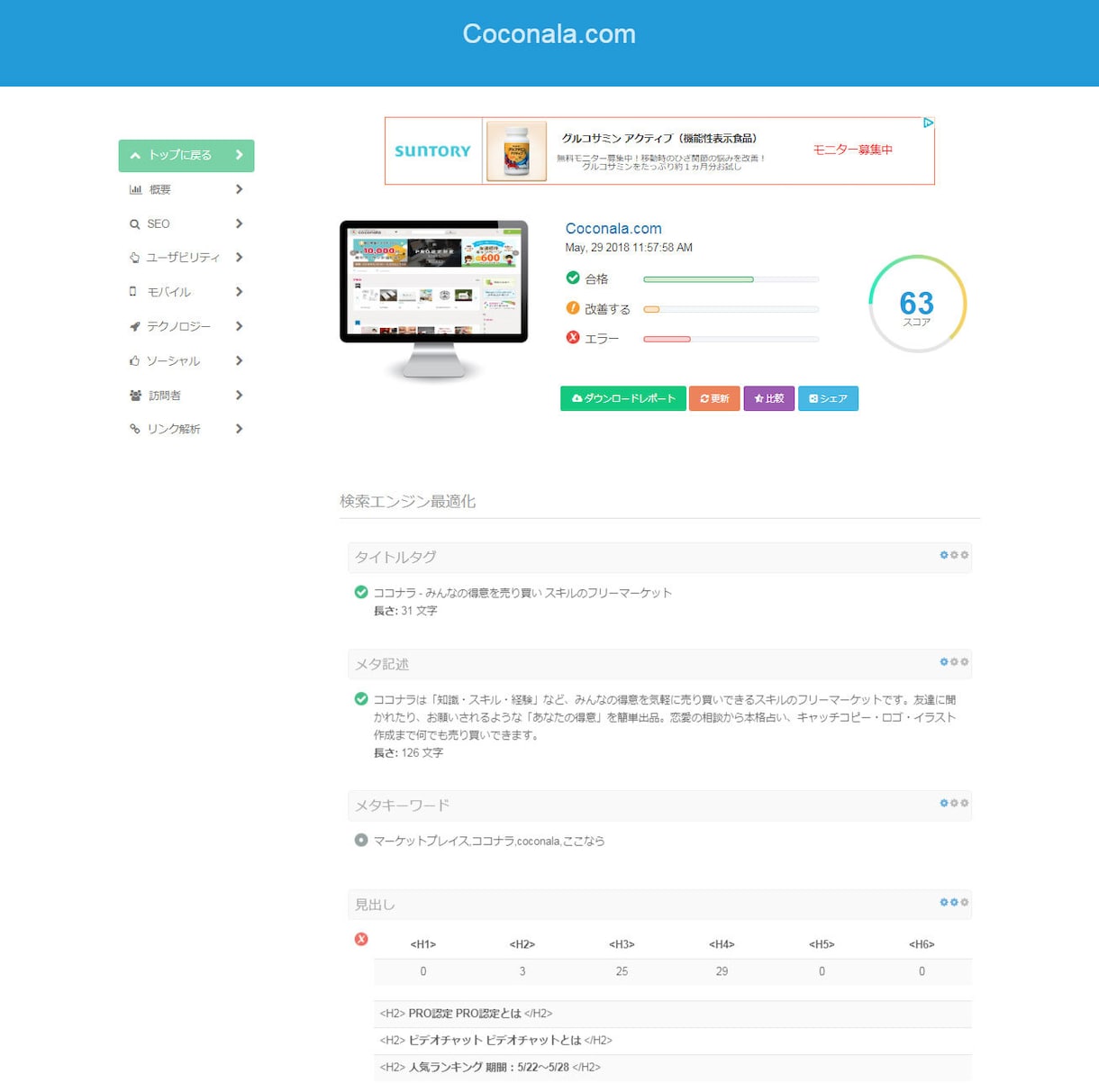
Task: Click the H2 ビデオチャット heading row
Action: click(x=673, y=1041)
